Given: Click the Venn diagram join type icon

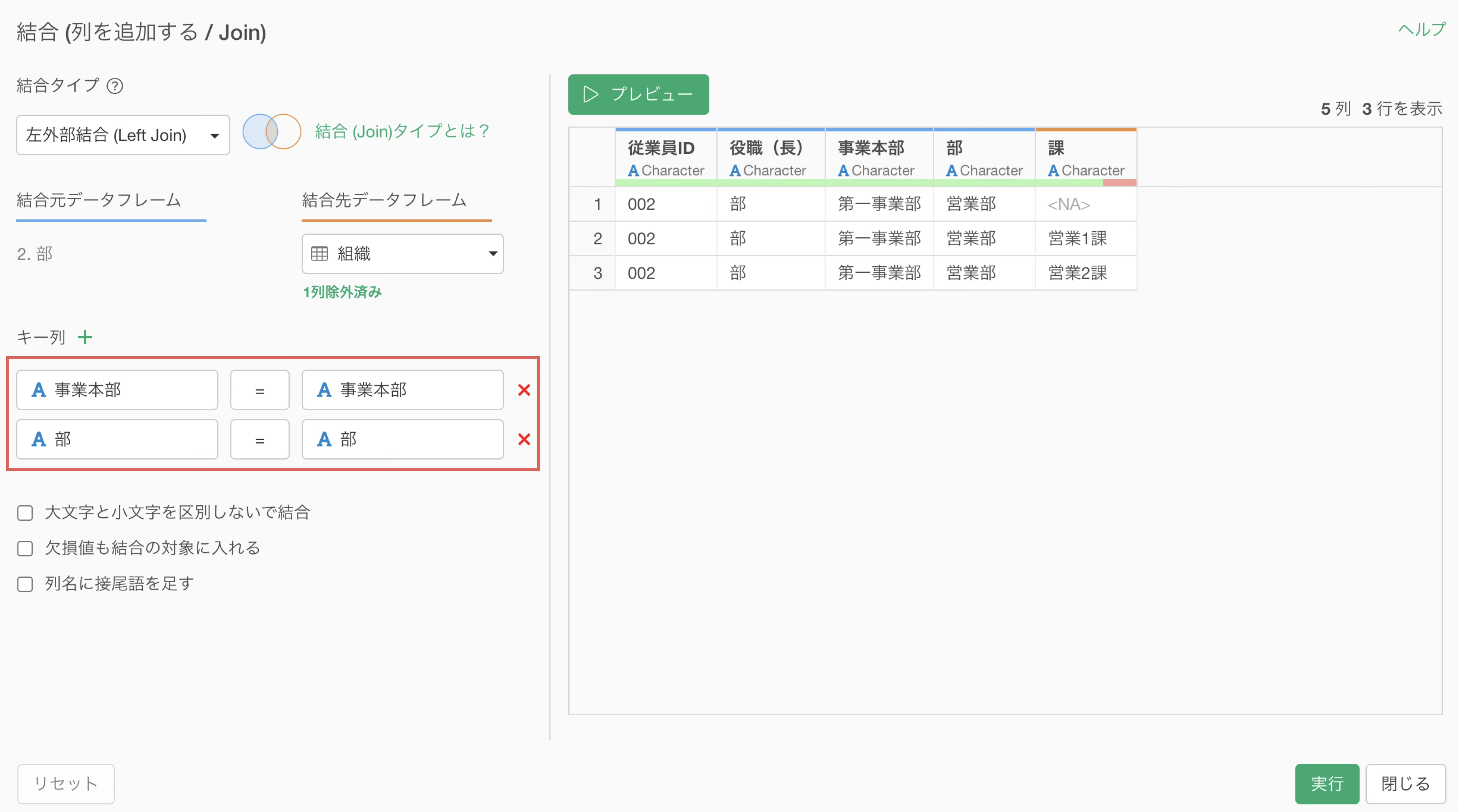Looking at the screenshot, I should [271, 132].
